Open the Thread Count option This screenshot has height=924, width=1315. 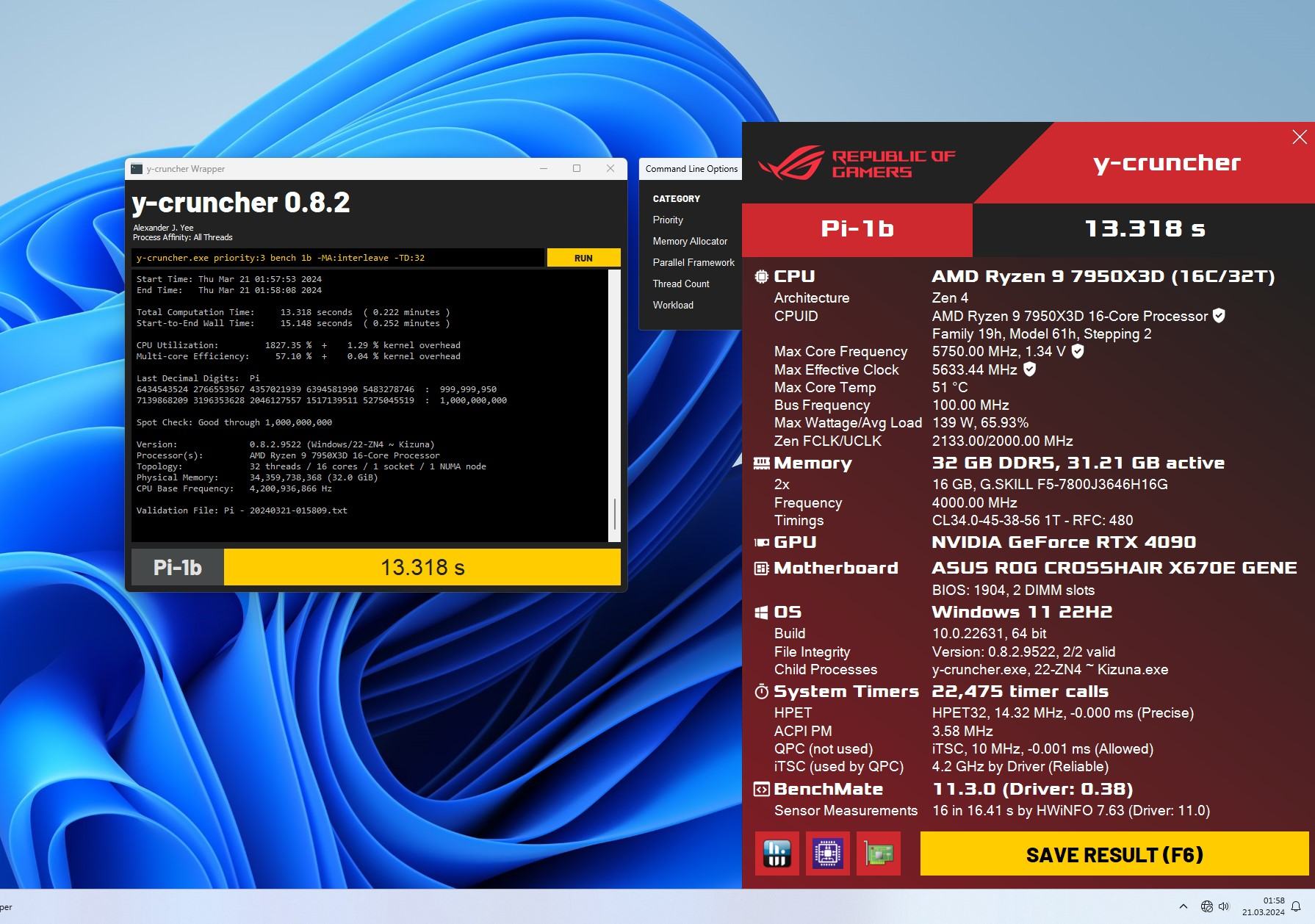681,284
